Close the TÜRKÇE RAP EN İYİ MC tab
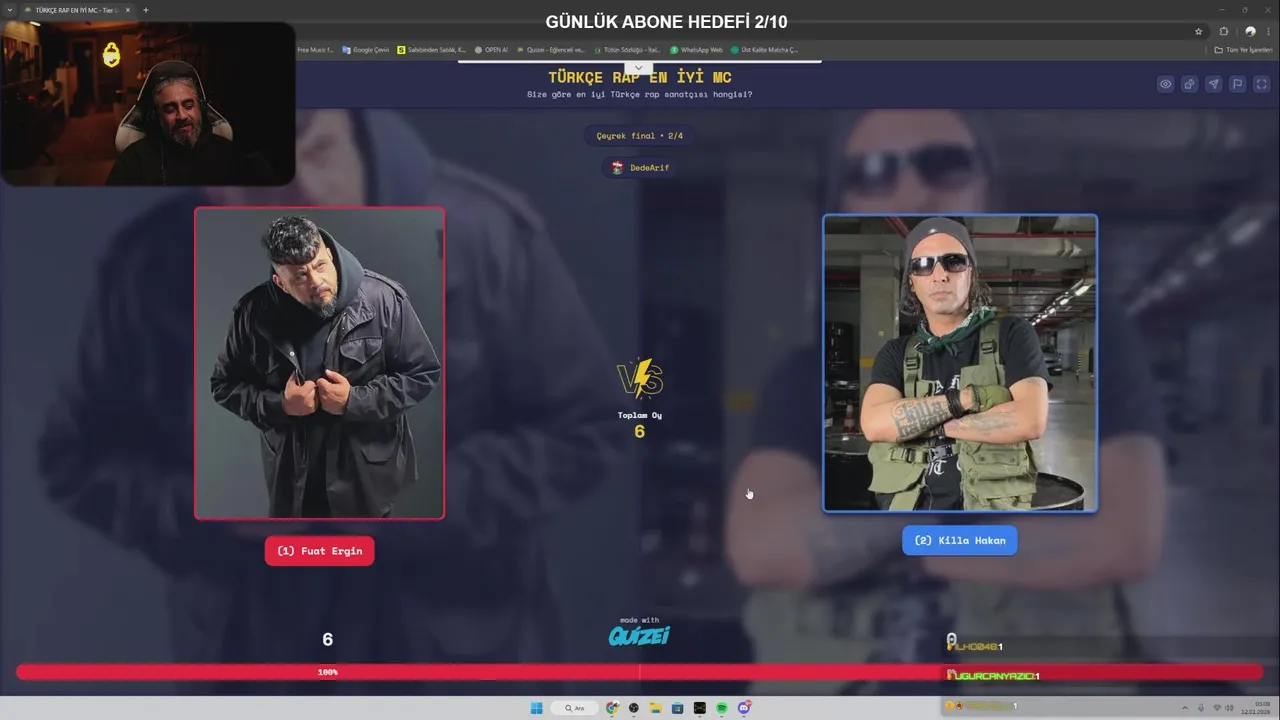 127,10
